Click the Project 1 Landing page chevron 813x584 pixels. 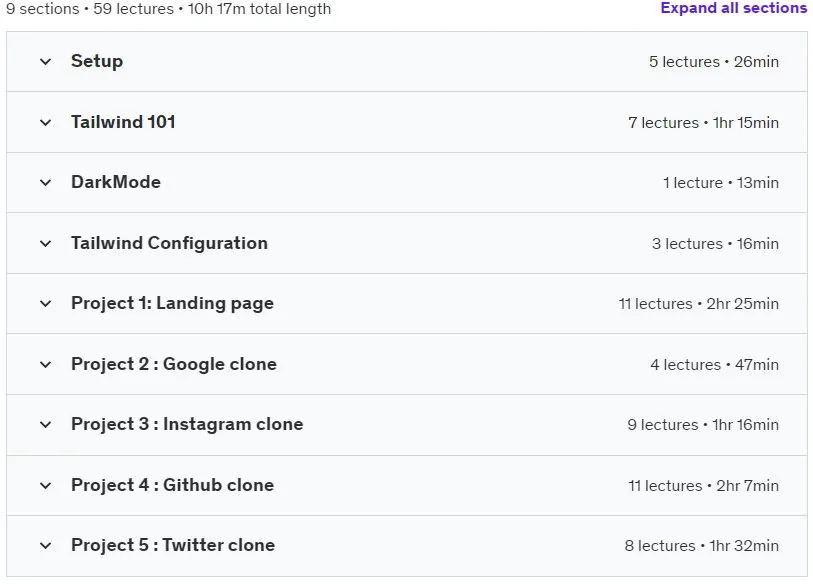pos(46,303)
